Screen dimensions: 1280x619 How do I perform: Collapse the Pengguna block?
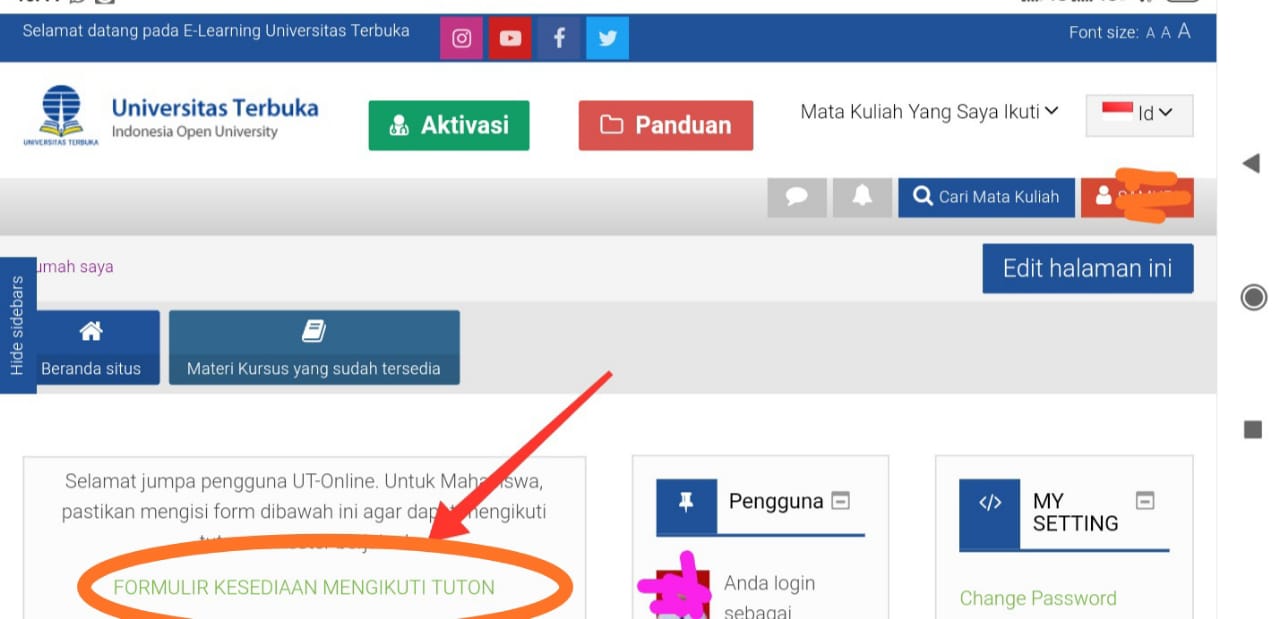pyautogui.click(x=841, y=500)
